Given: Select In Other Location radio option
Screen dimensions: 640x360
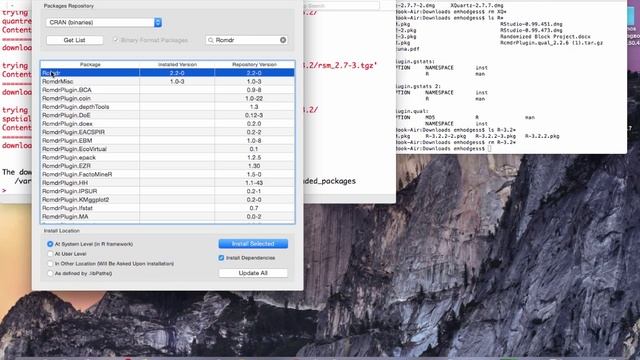Looking at the screenshot, I should coord(50,264).
